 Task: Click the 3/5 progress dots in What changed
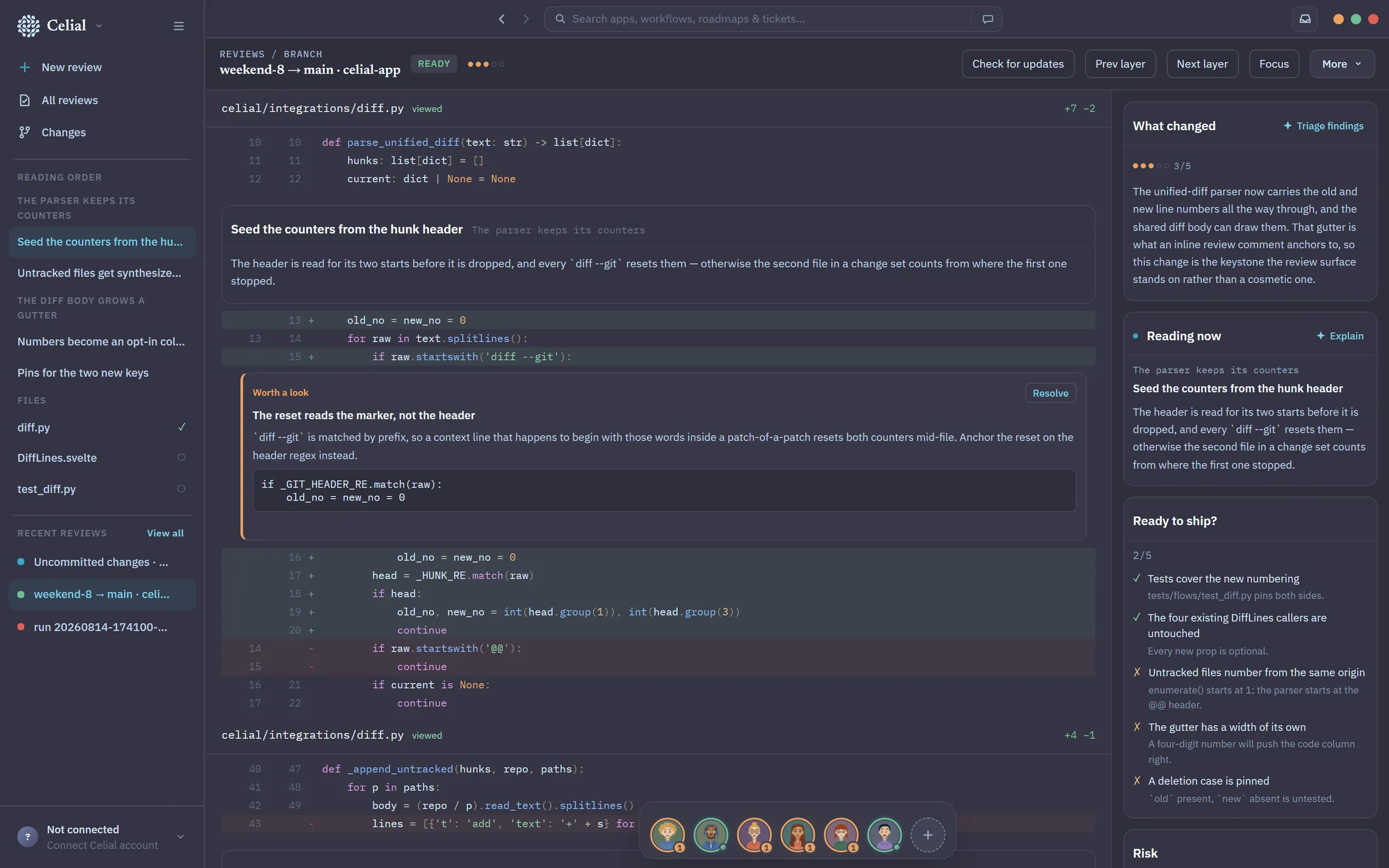(1151, 166)
